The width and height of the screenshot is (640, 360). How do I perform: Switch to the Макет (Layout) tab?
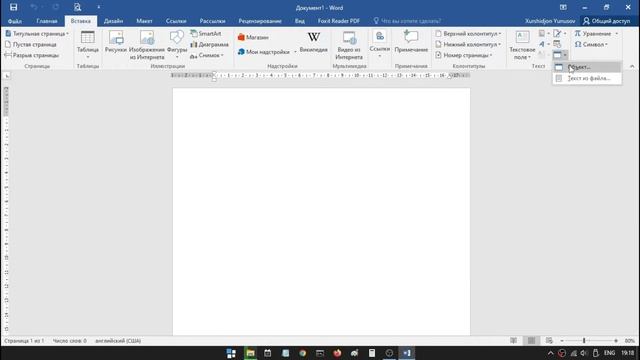tap(144, 21)
